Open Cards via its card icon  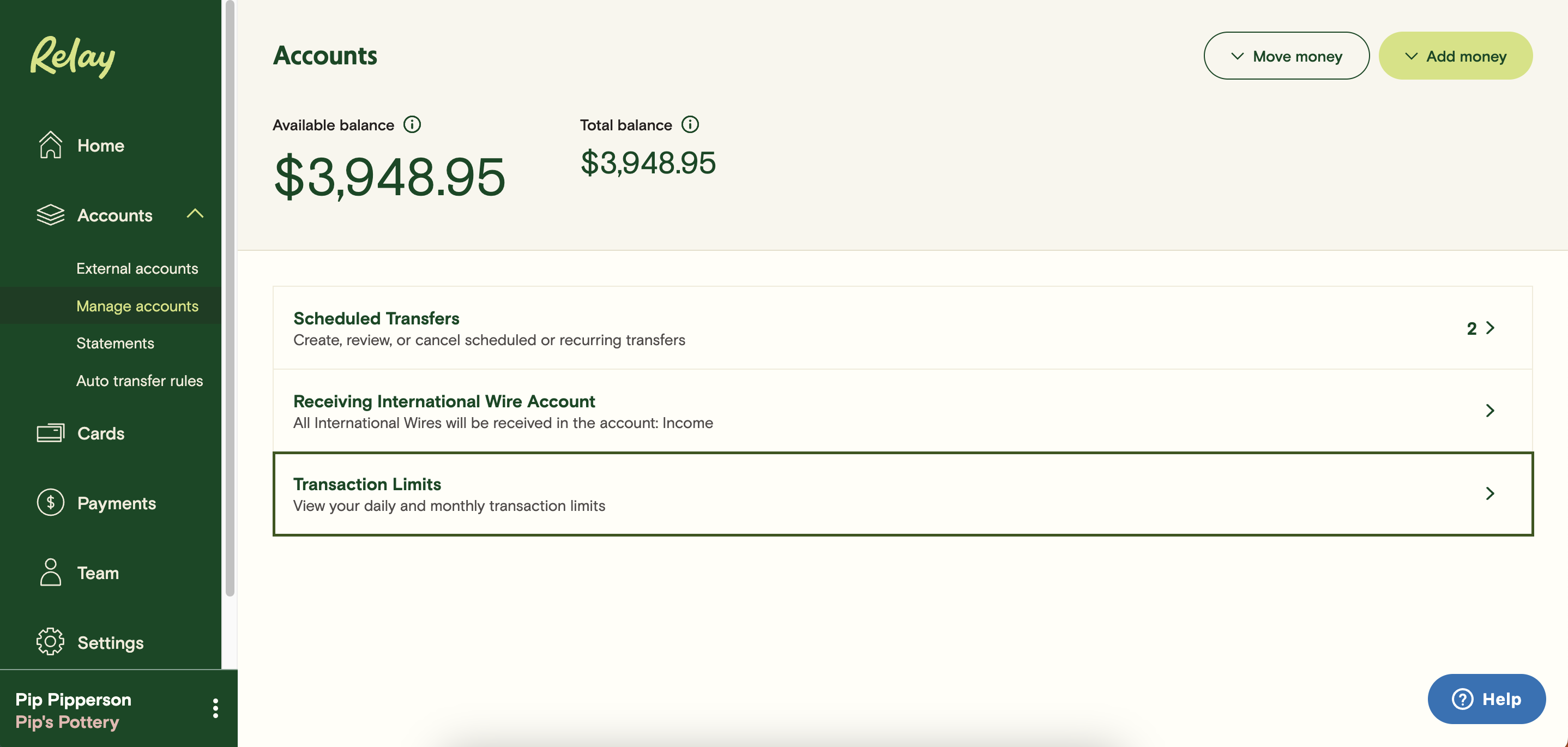tap(50, 433)
